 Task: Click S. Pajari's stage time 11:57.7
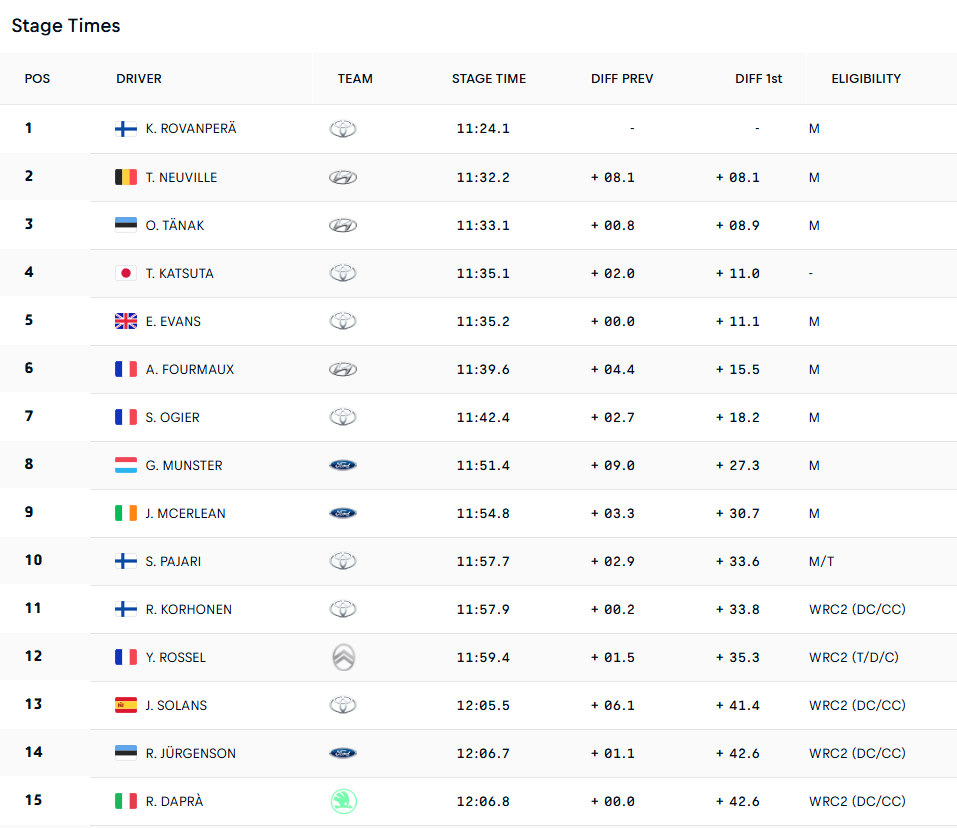pos(483,561)
